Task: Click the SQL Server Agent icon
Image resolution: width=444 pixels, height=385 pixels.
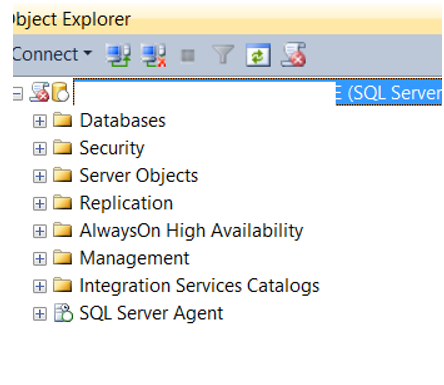Action: (63, 313)
